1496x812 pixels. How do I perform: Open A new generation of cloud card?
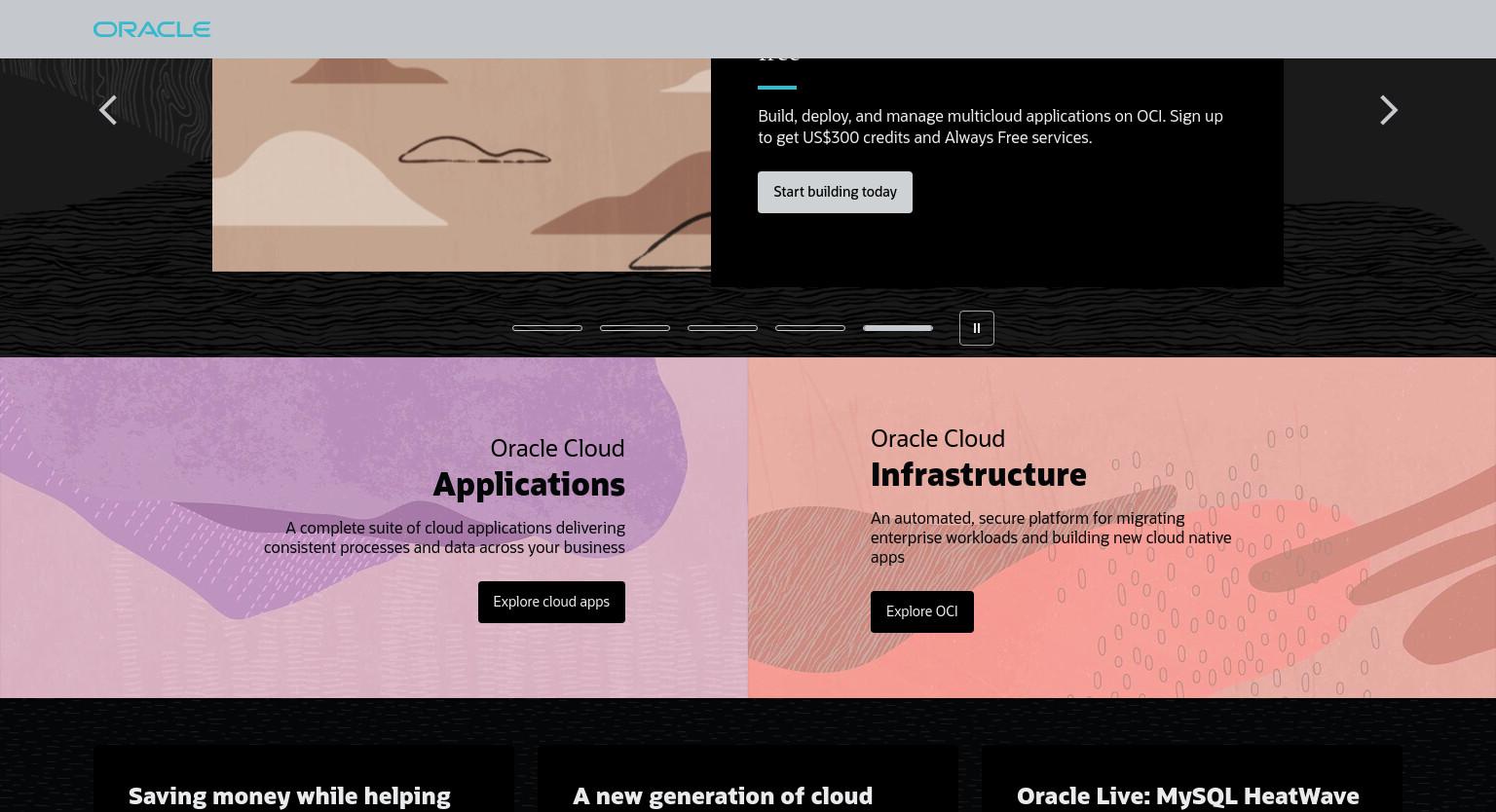[748, 779]
